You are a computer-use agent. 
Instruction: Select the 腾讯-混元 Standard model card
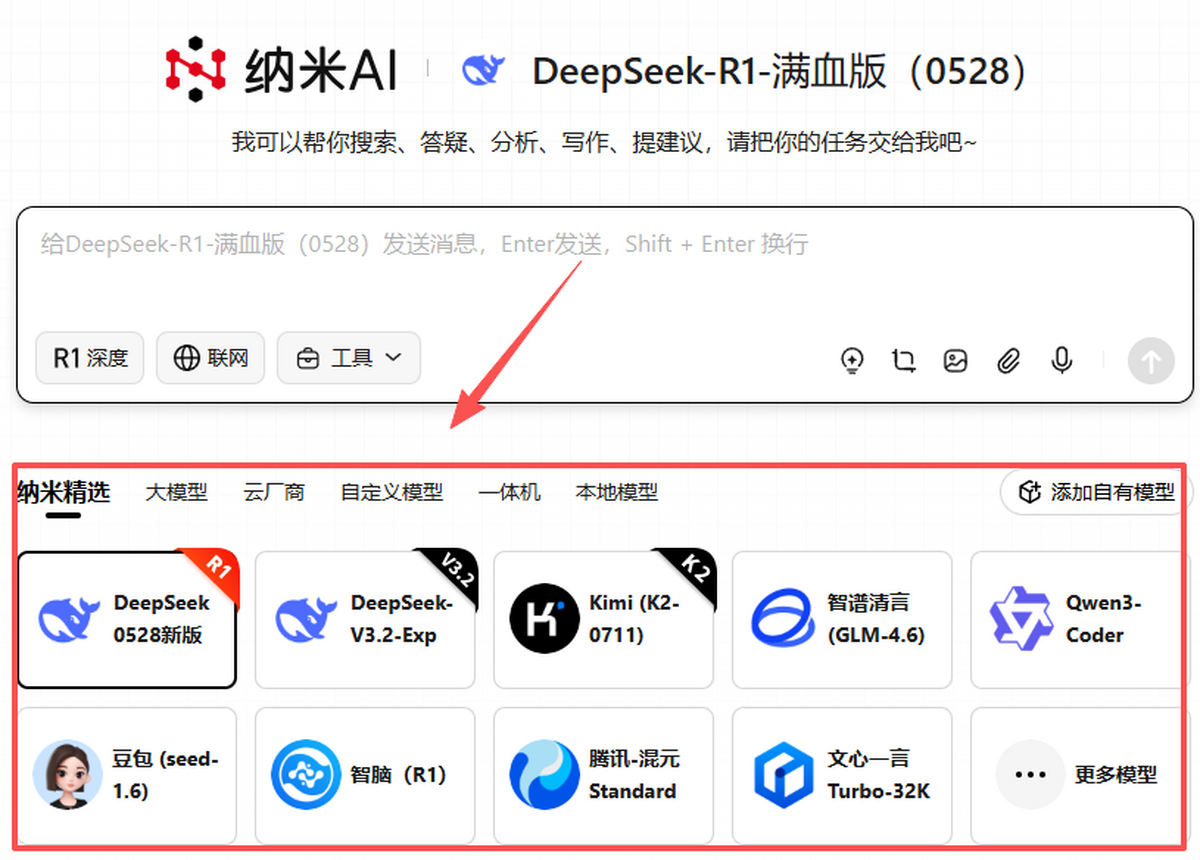[604, 776]
